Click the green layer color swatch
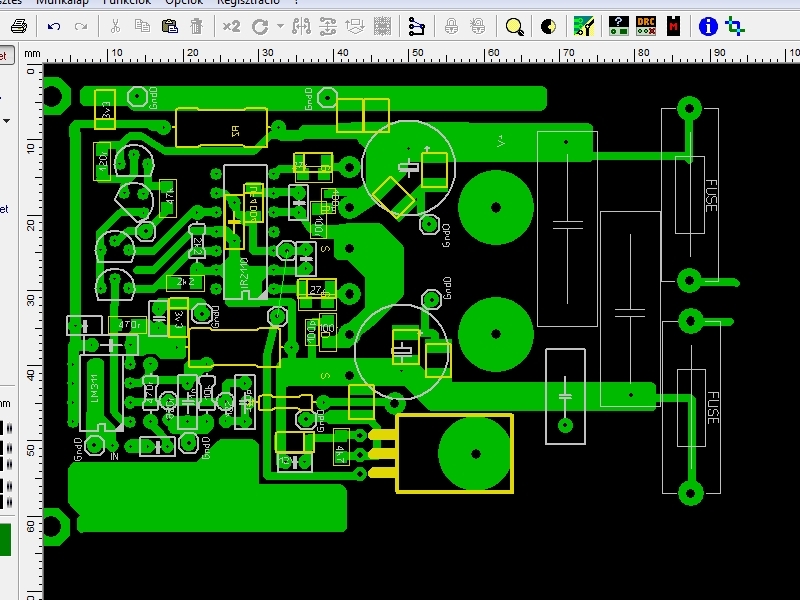 5,540
